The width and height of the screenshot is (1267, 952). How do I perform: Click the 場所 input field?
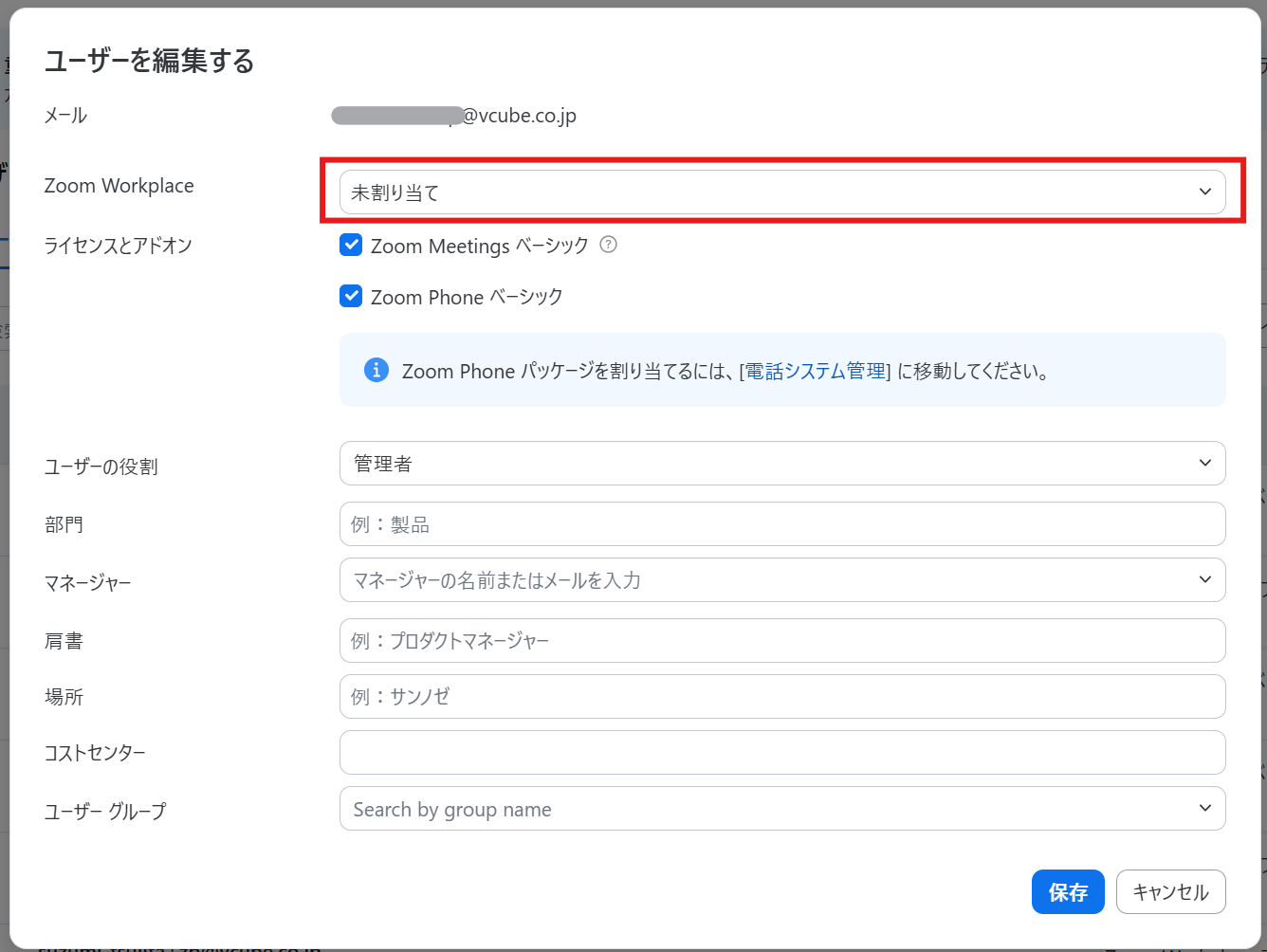point(782,697)
